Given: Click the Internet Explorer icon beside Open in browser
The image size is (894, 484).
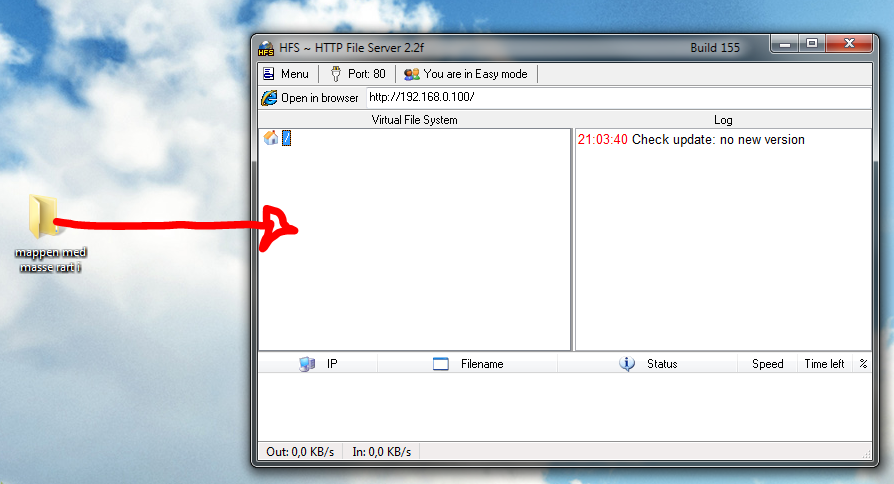Looking at the screenshot, I should pyautogui.click(x=269, y=98).
